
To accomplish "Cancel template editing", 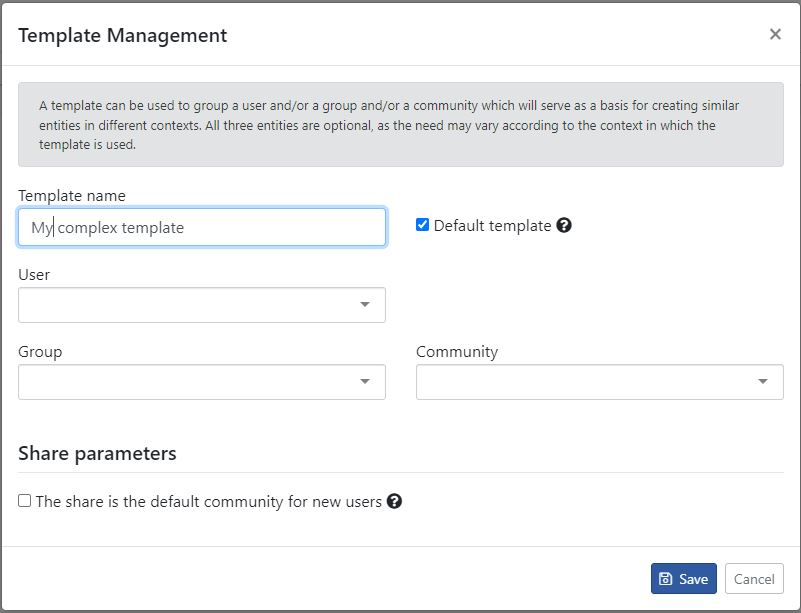I will pos(754,579).
